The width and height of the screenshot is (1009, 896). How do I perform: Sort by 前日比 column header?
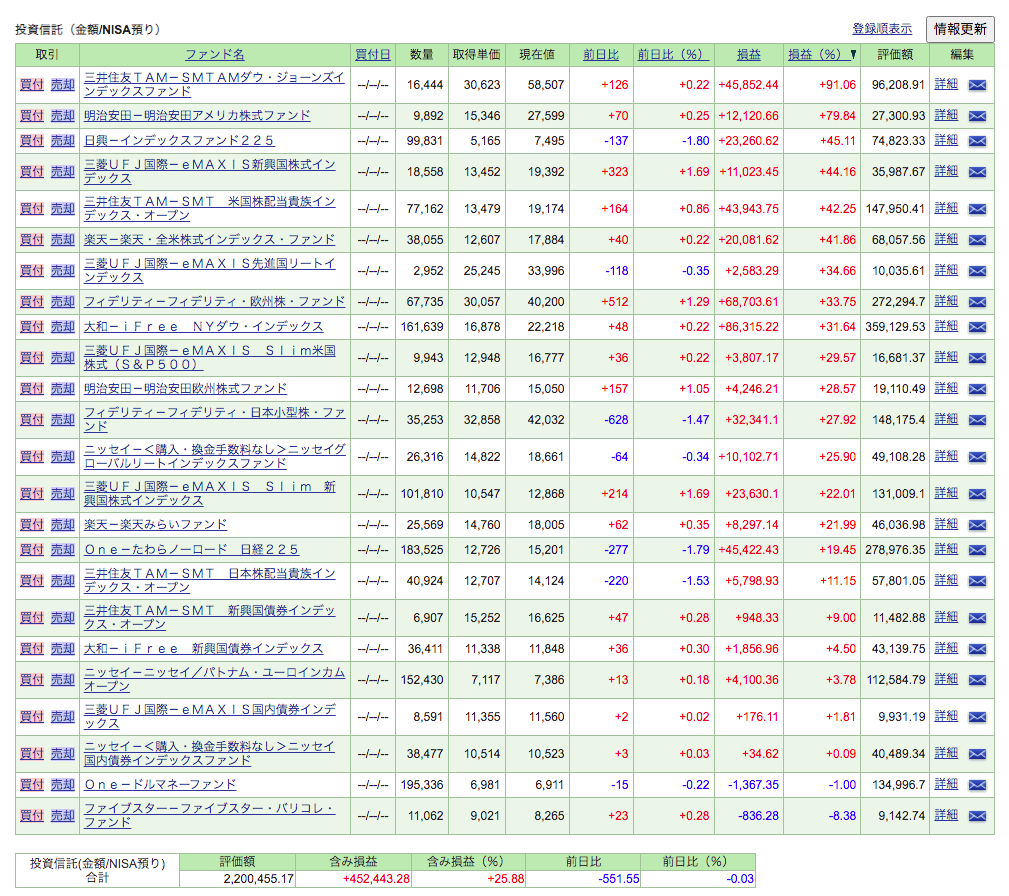(x=601, y=55)
